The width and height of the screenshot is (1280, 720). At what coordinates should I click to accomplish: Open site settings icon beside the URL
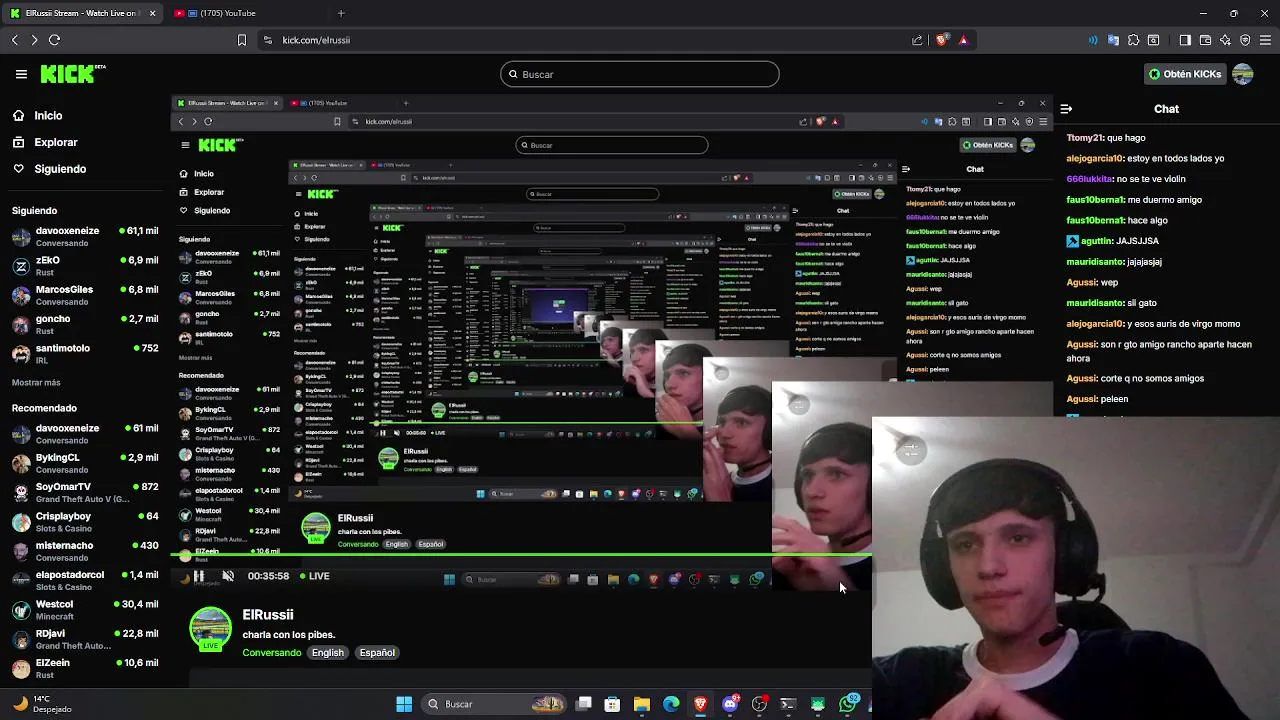pyautogui.click(x=267, y=40)
